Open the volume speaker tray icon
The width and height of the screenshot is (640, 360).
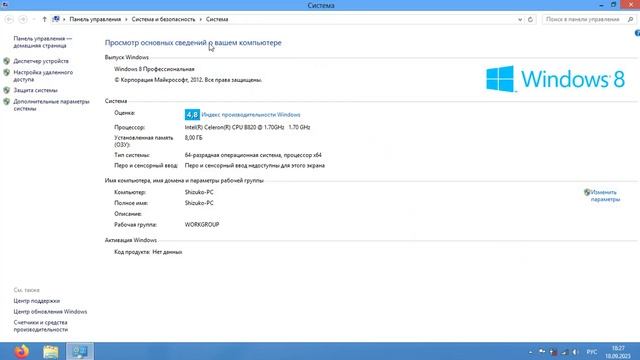point(576,352)
